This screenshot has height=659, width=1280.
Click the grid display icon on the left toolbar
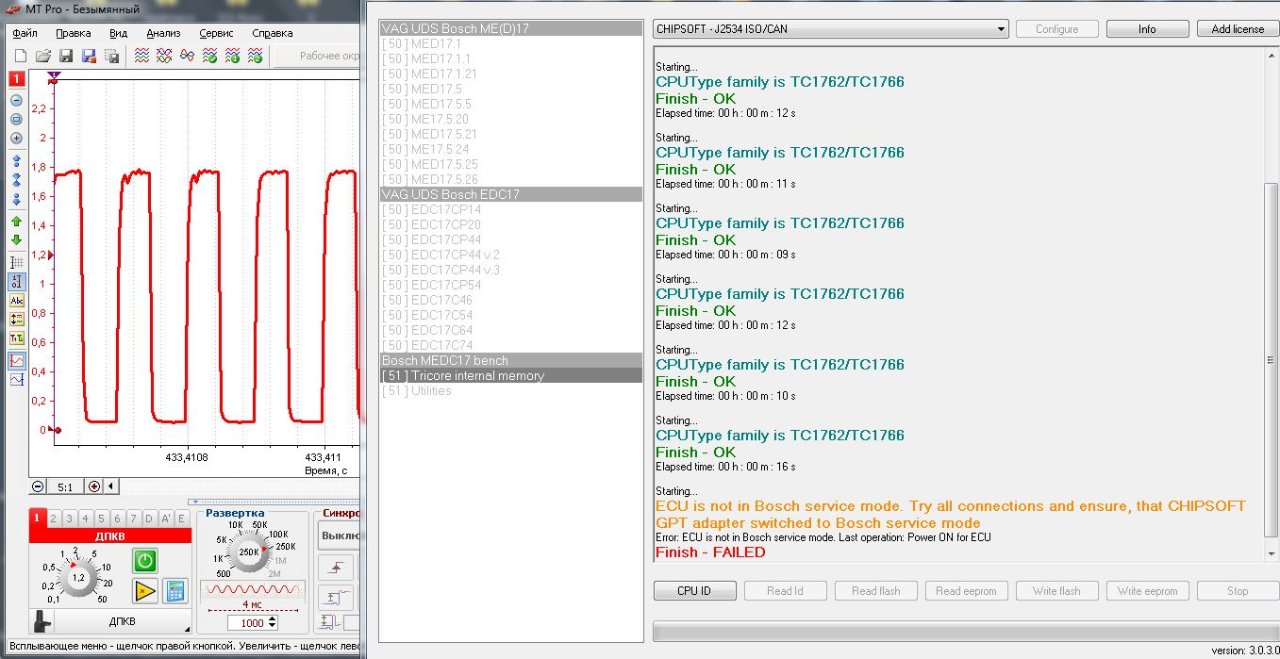pyautogui.click(x=16, y=262)
